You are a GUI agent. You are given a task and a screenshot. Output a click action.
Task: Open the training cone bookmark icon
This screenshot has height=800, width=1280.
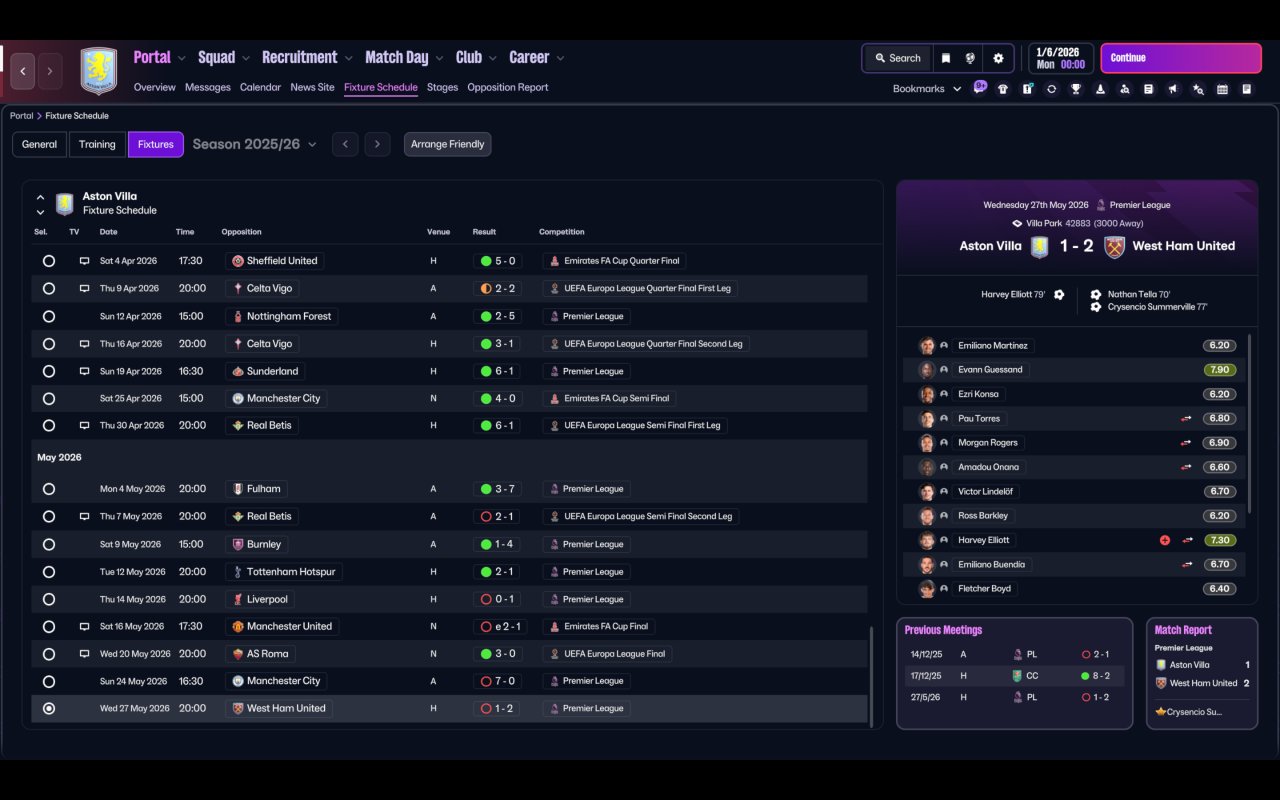tap(1100, 89)
